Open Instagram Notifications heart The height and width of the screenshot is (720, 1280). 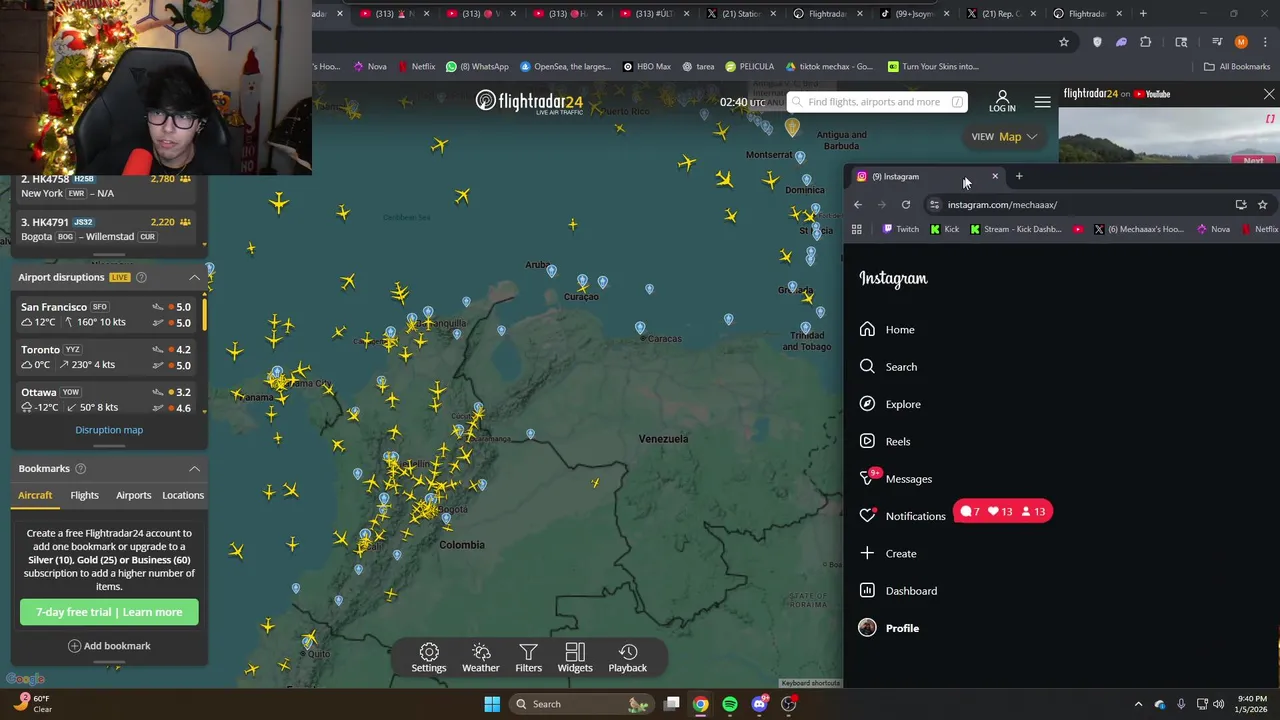(902, 516)
